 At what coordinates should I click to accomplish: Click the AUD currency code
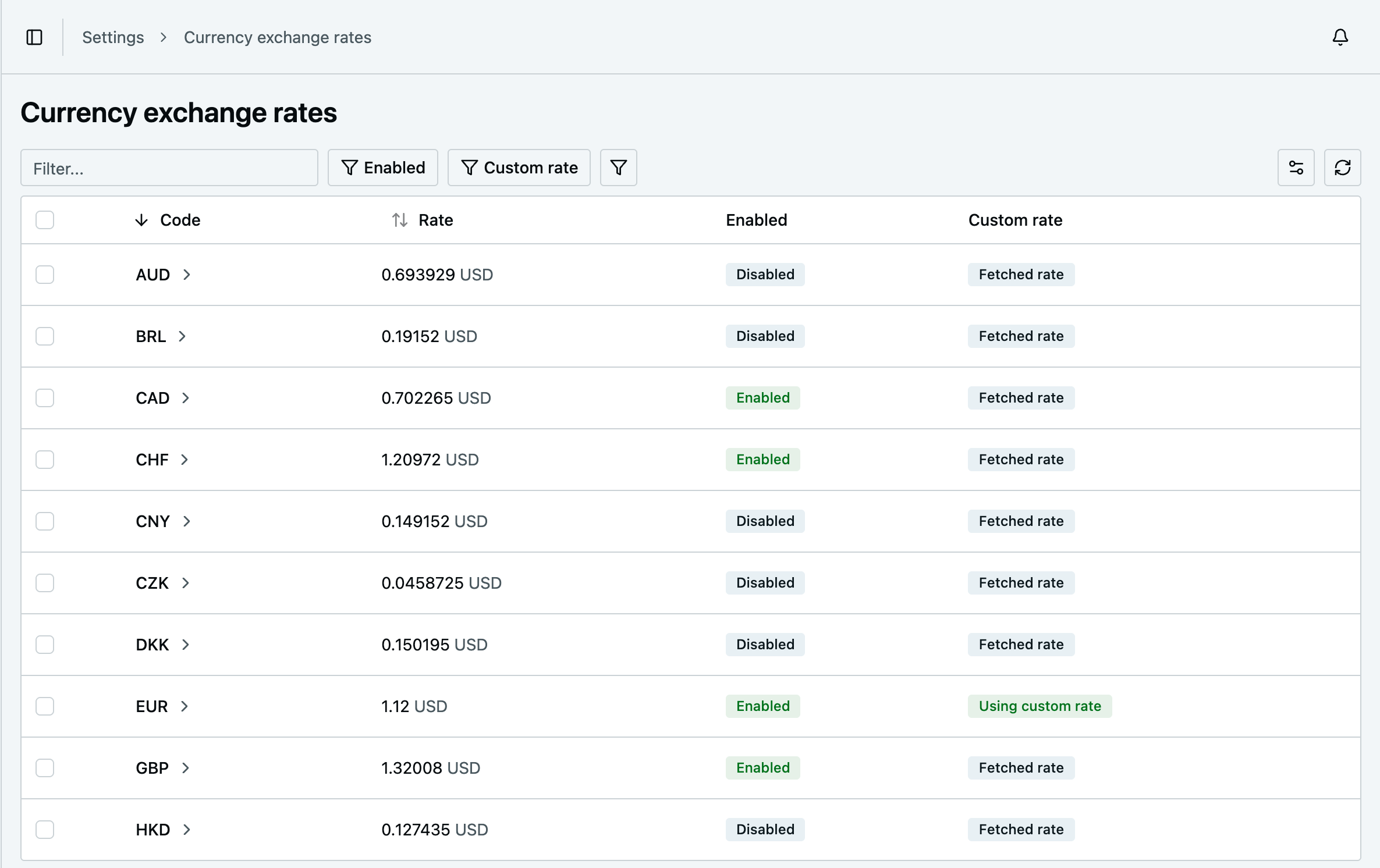[x=153, y=275]
